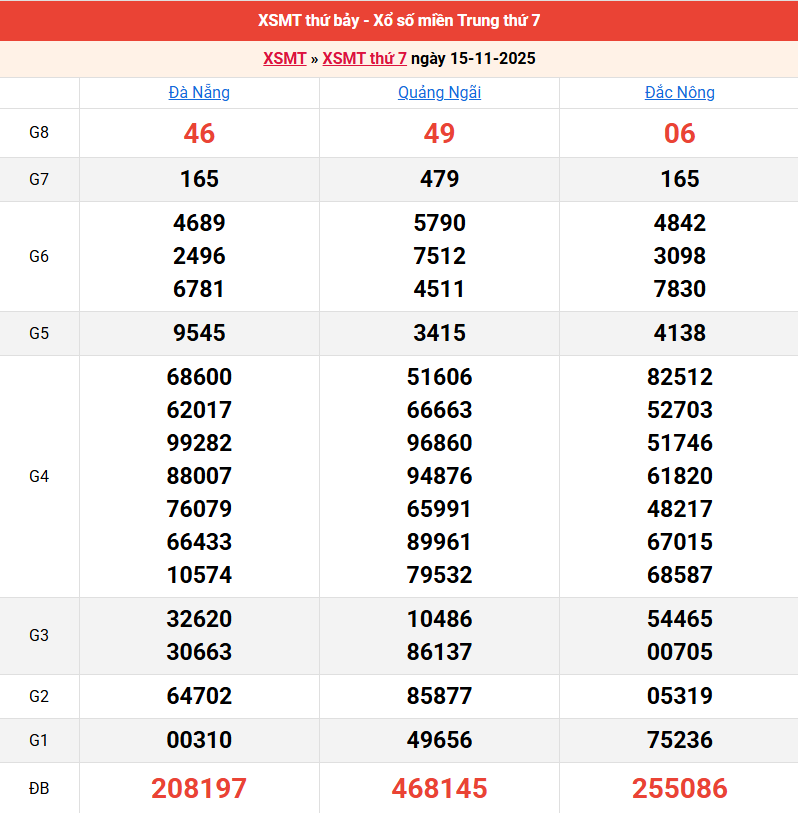Select the Đà Nẵng G8 result 46
This screenshot has height=813, width=798.
click(x=199, y=133)
